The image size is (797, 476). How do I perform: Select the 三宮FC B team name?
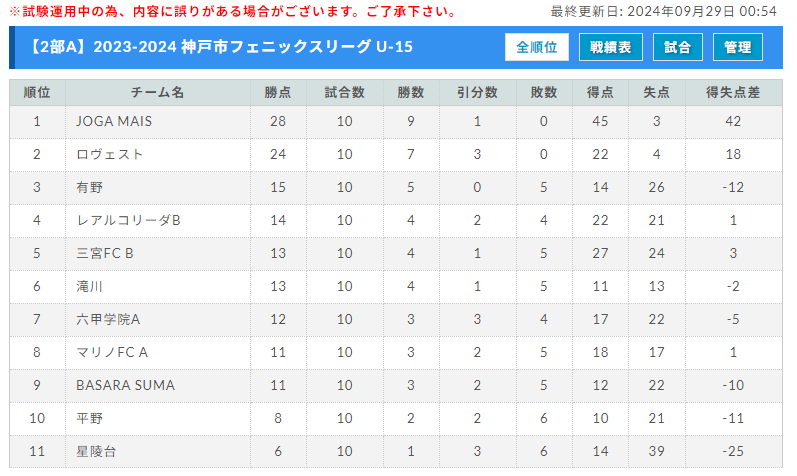pos(105,253)
